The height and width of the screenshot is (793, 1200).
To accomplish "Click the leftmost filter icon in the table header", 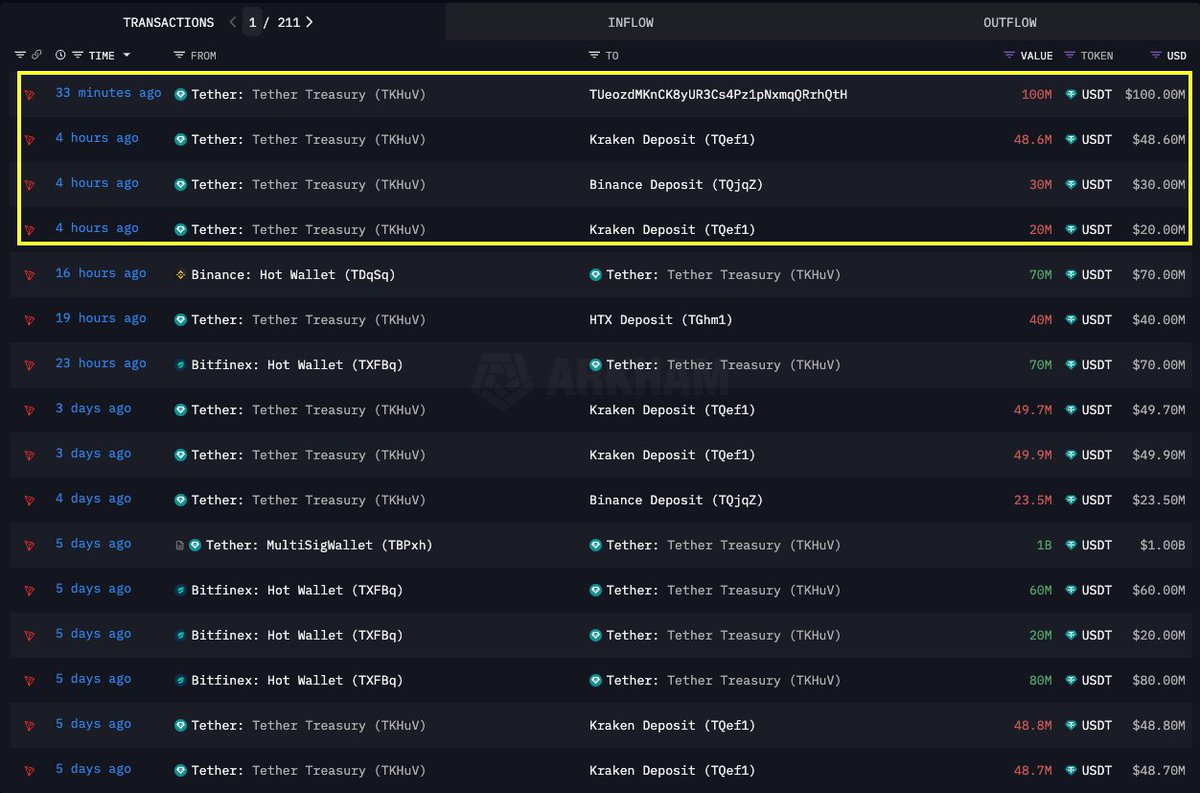I will click(x=20, y=55).
